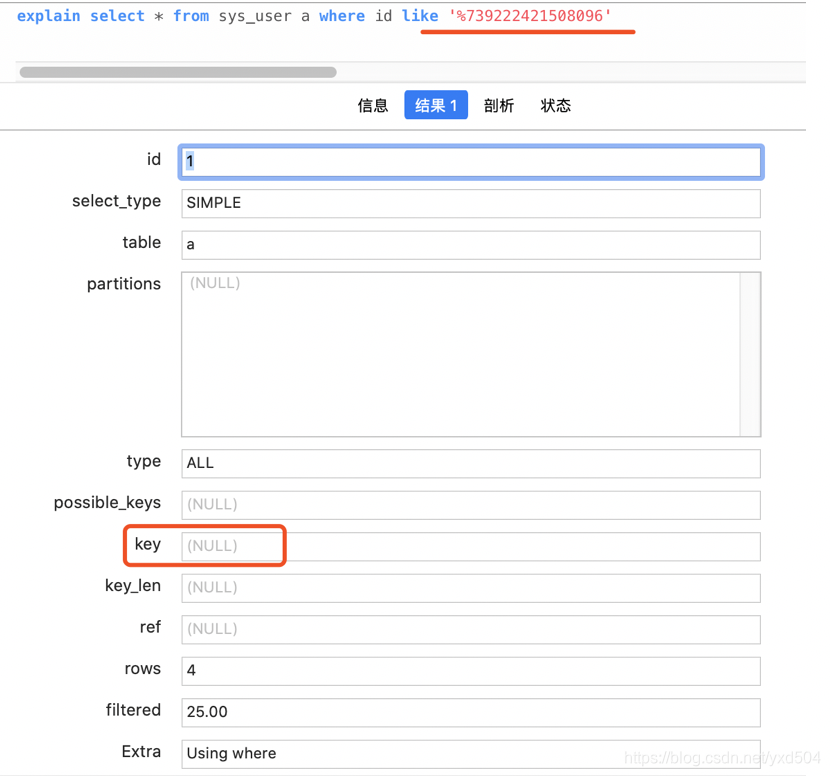The width and height of the screenshot is (830, 776).
Task: Click the key_len NULL field
Action: click(471, 588)
